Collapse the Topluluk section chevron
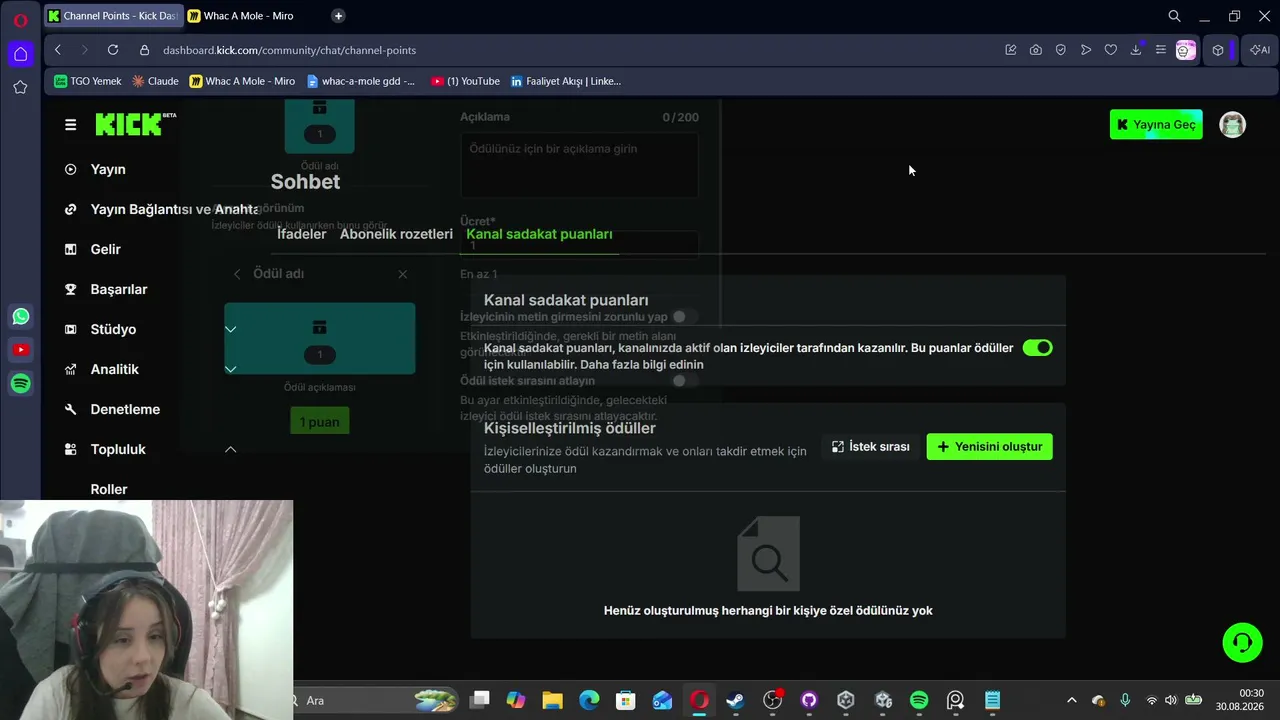 coord(230,449)
